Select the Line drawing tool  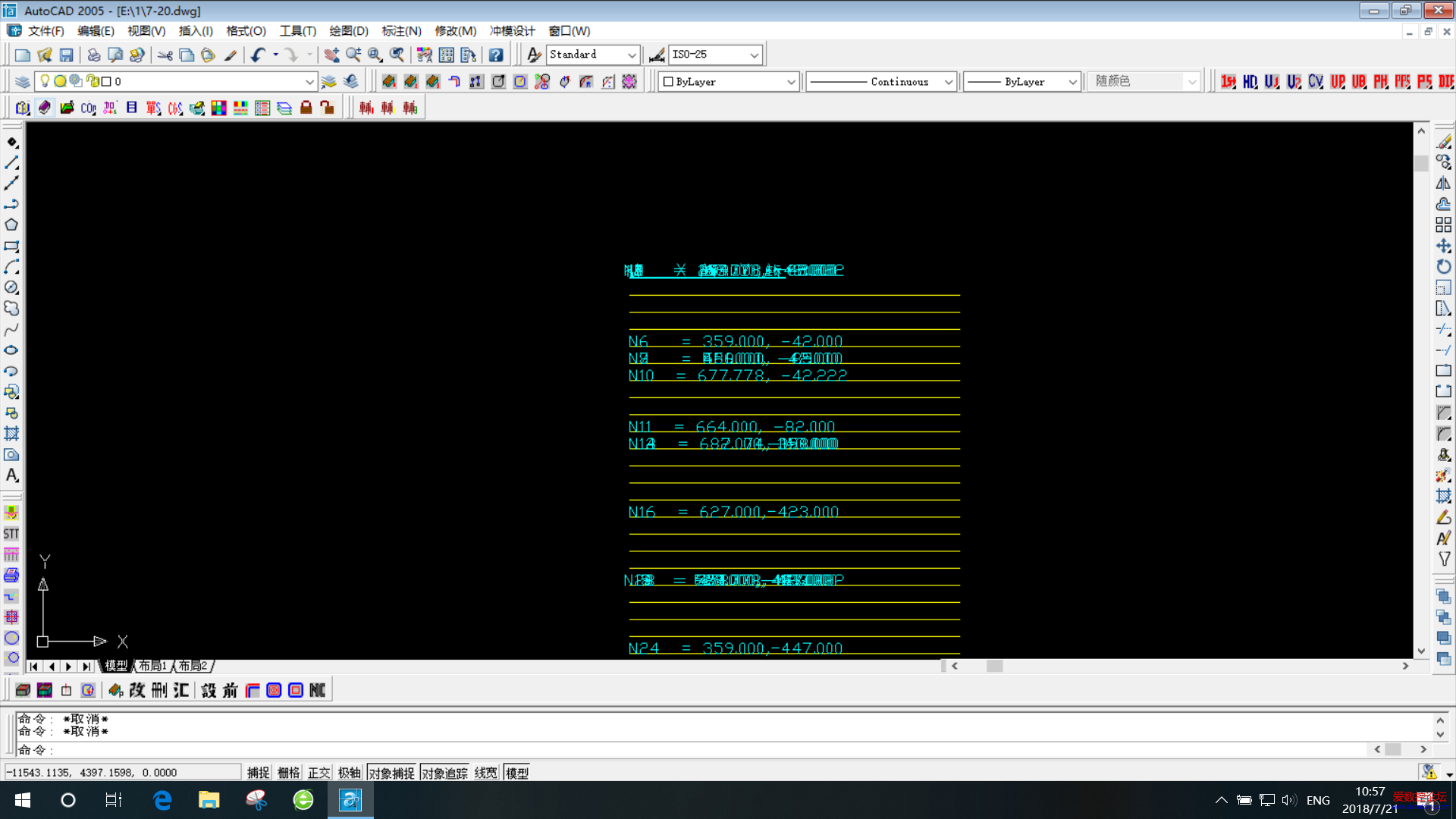(x=11, y=163)
